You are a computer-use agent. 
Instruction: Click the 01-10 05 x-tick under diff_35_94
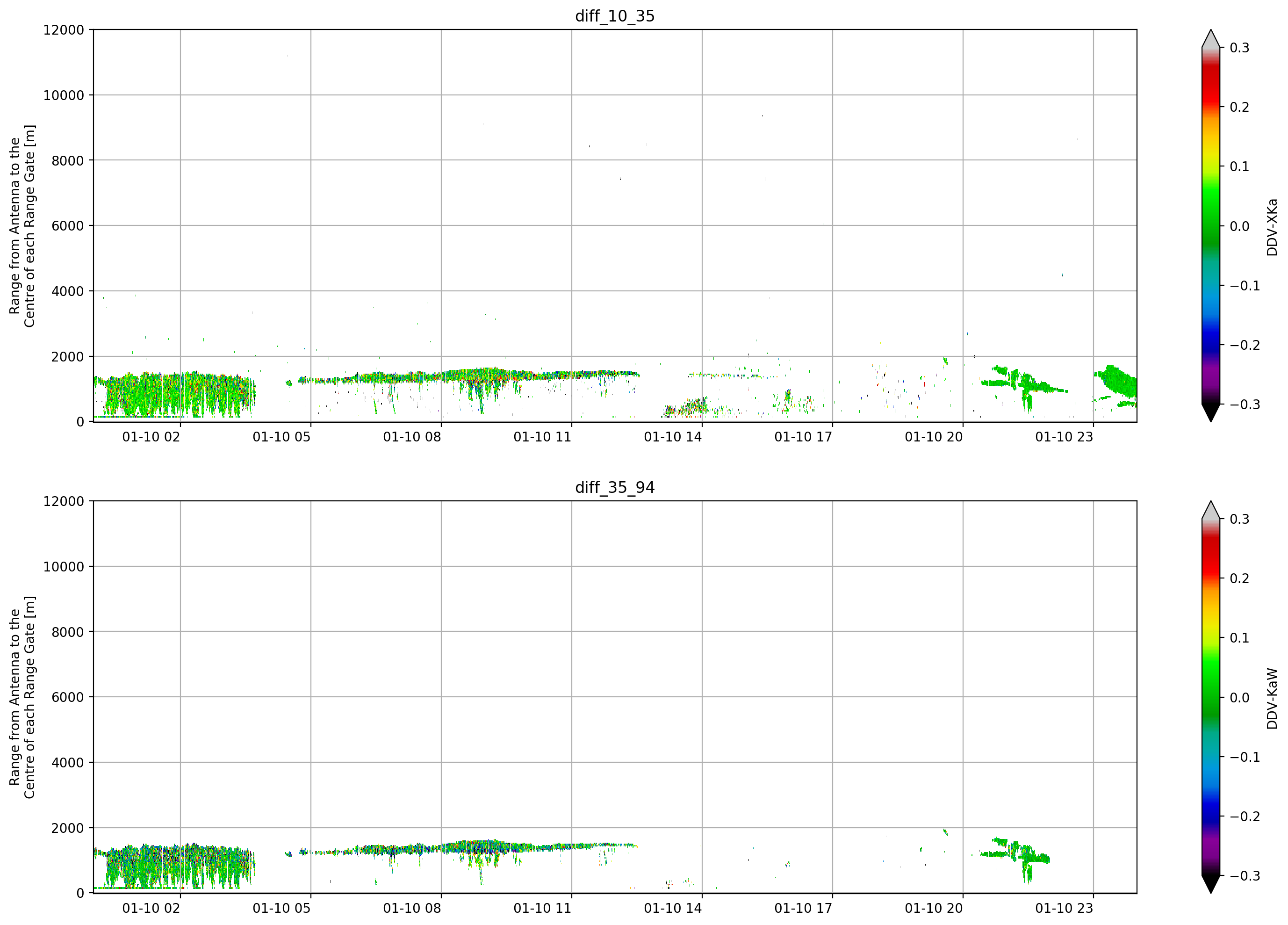pyautogui.click(x=282, y=908)
